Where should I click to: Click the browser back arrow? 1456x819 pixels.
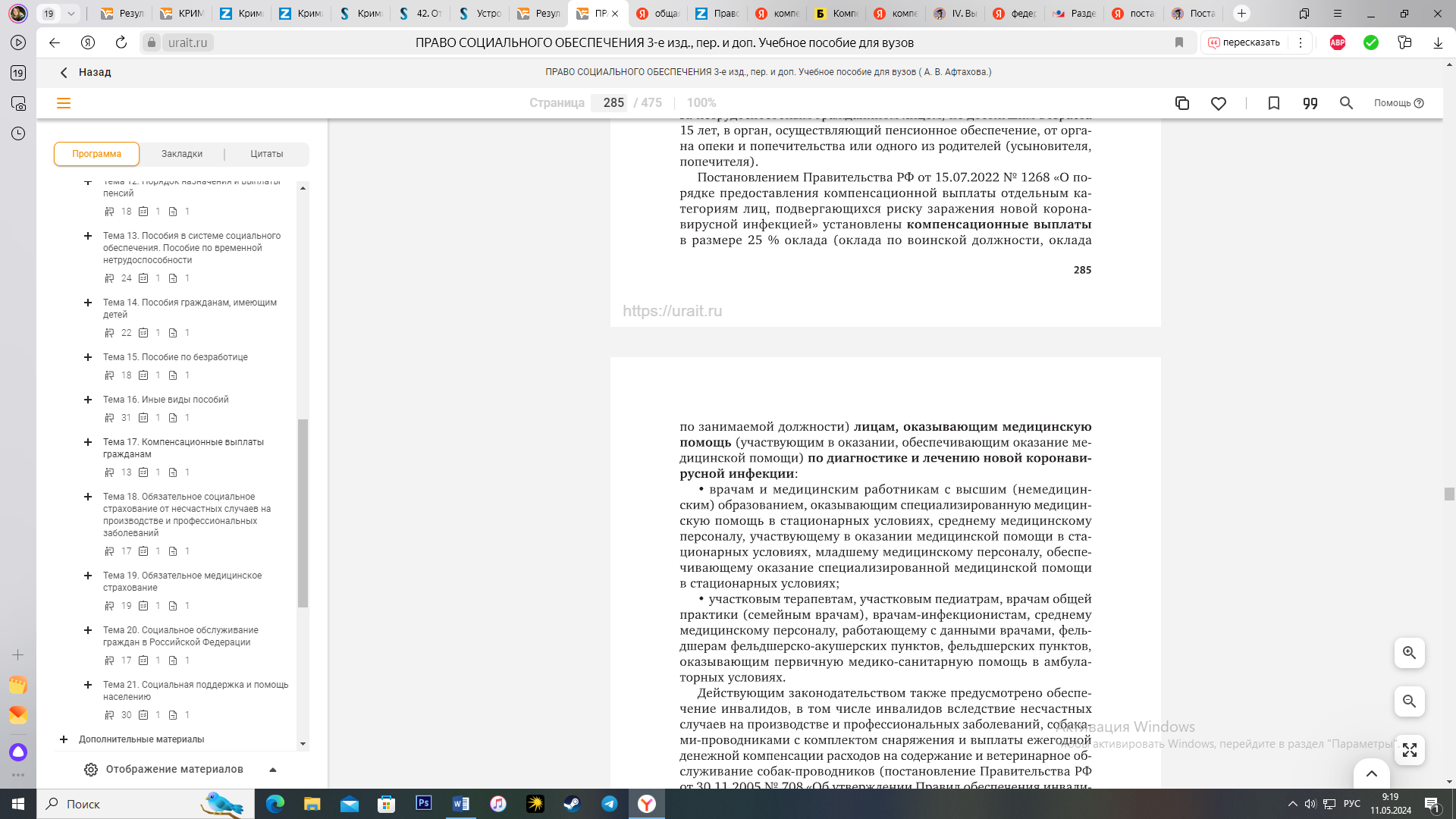pos(55,42)
